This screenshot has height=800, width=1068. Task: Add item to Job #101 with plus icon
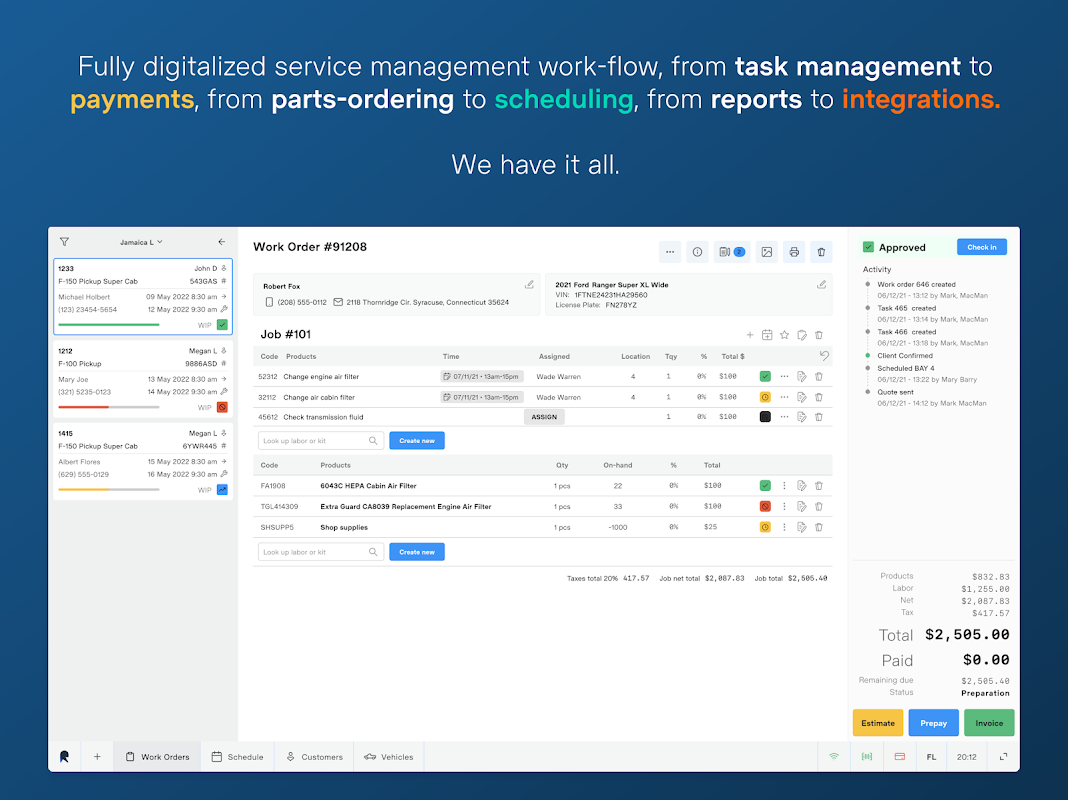click(750, 335)
